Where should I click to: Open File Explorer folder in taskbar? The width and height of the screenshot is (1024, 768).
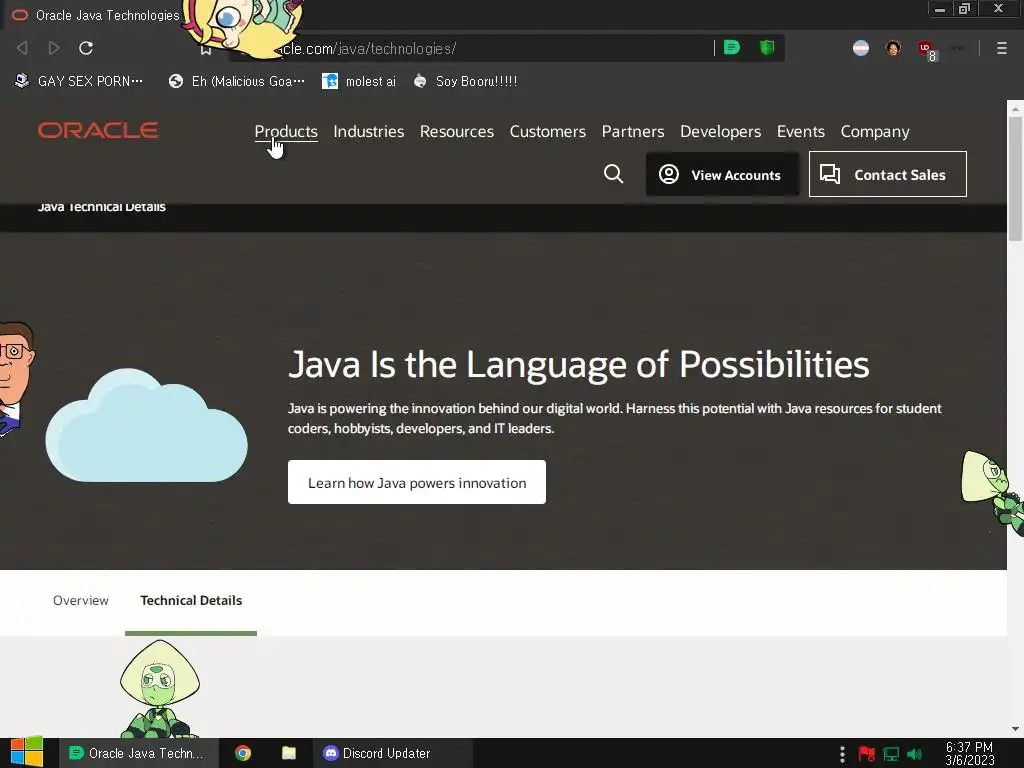click(x=289, y=753)
